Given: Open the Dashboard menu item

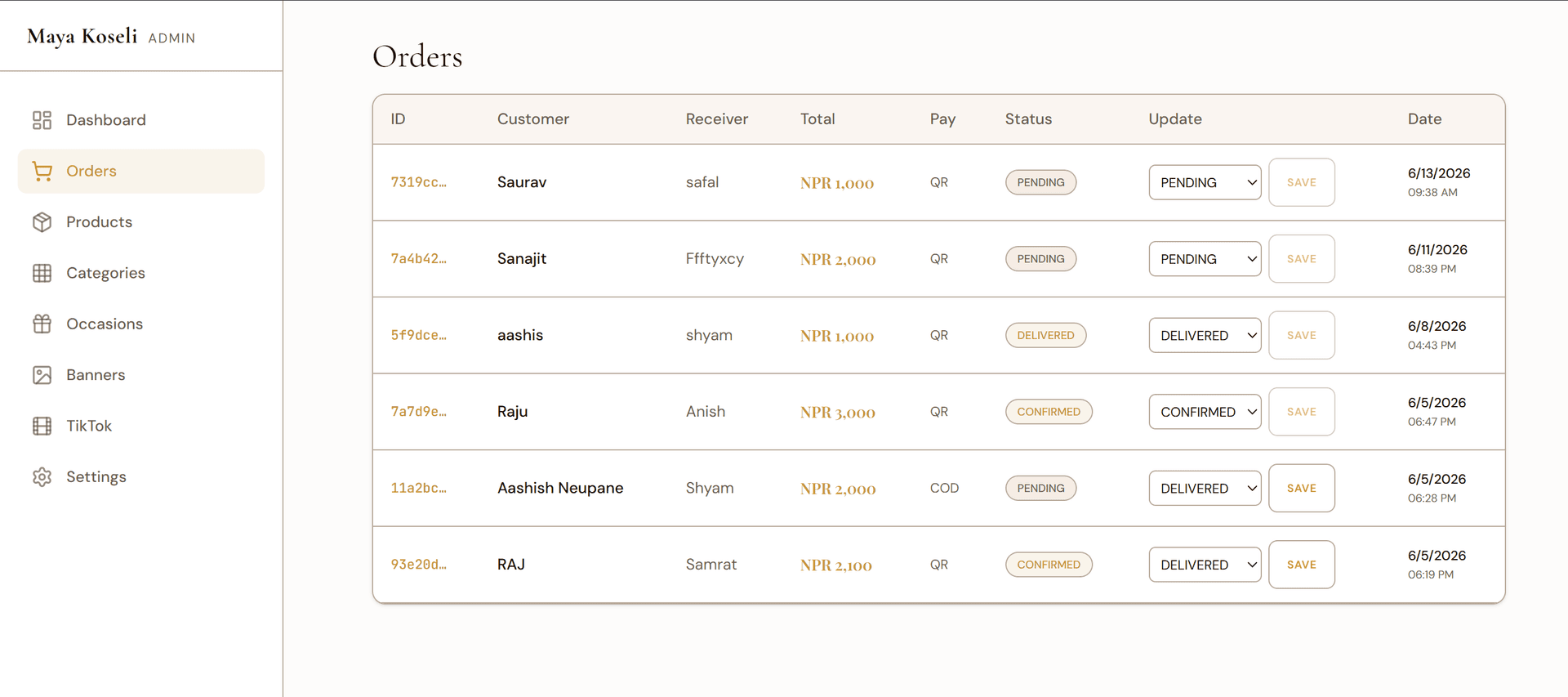Looking at the screenshot, I should tap(141, 120).
